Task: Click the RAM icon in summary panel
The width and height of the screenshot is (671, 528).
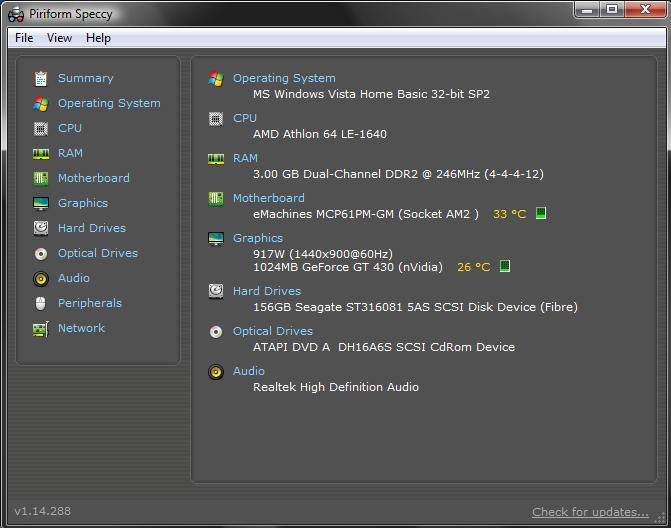Action: [x=216, y=159]
